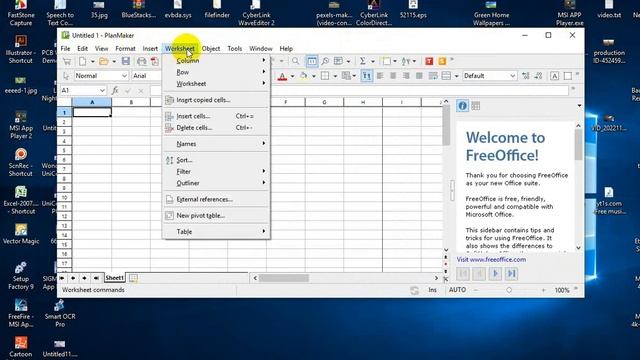Align cell text to the left
Viewport: 640px width, 360px height.
point(380,76)
